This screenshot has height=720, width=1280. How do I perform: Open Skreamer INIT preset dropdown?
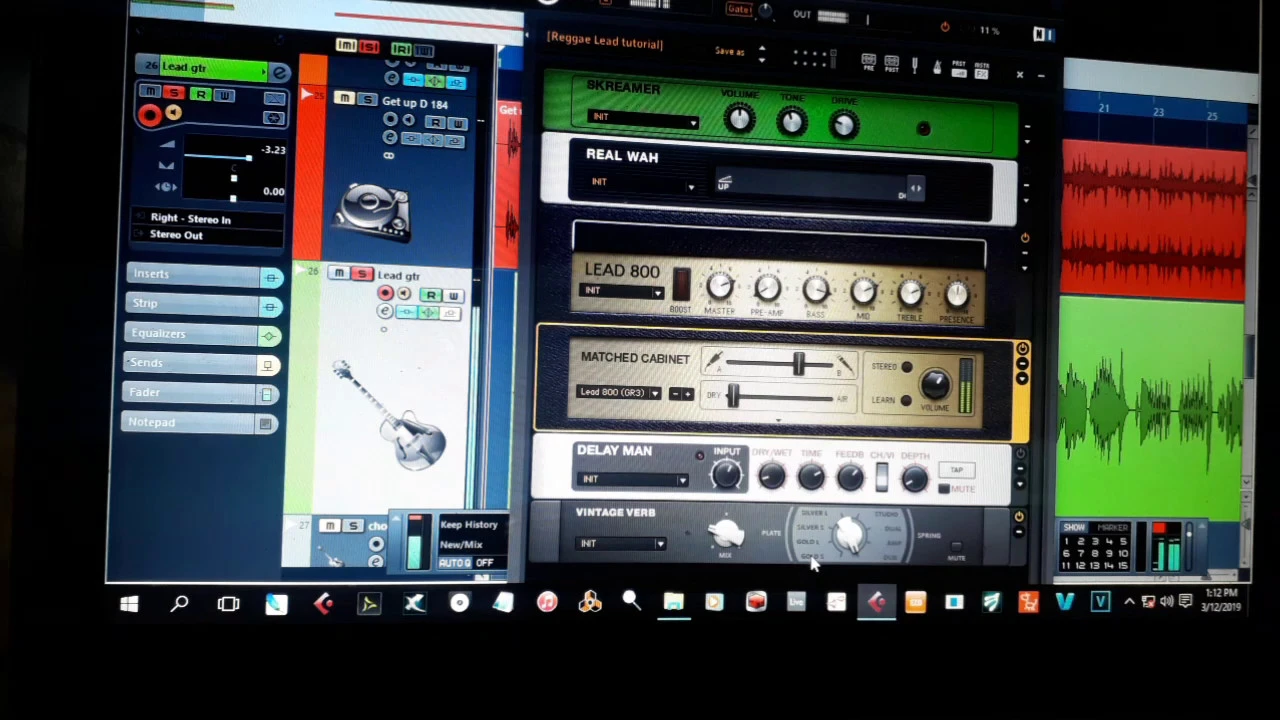pyautogui.click(x=643, y=120)
